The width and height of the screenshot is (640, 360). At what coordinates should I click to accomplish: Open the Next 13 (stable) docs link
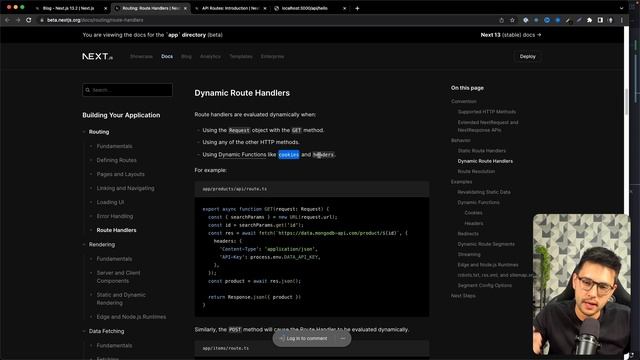[511, 35]
